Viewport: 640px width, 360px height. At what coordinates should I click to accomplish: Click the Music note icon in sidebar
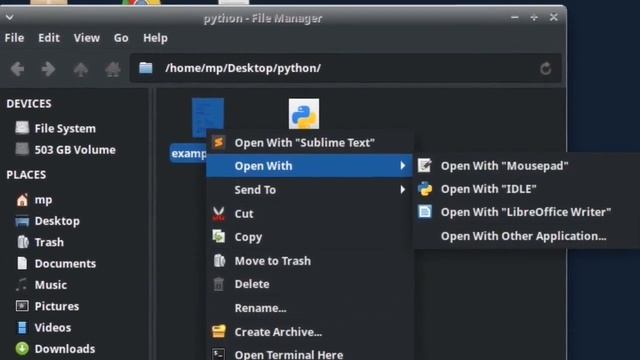22,284
